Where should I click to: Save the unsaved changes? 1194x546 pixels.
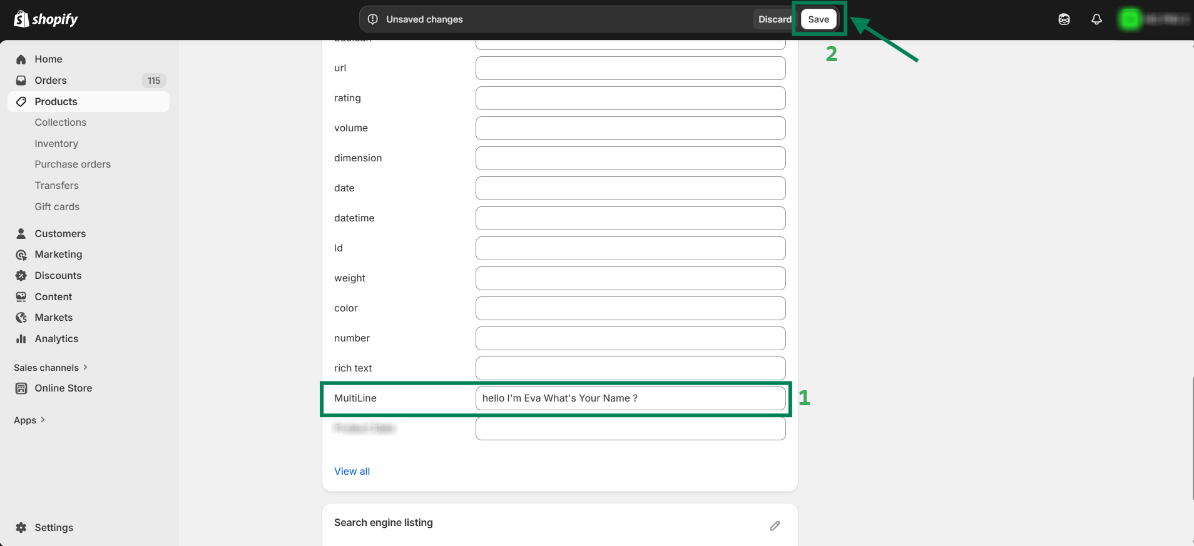818,19
